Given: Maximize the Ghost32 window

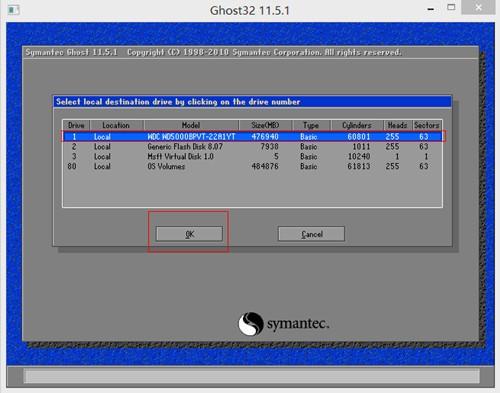Looking at the screenshot, I should pyautogui.click(x=451, y=7).
